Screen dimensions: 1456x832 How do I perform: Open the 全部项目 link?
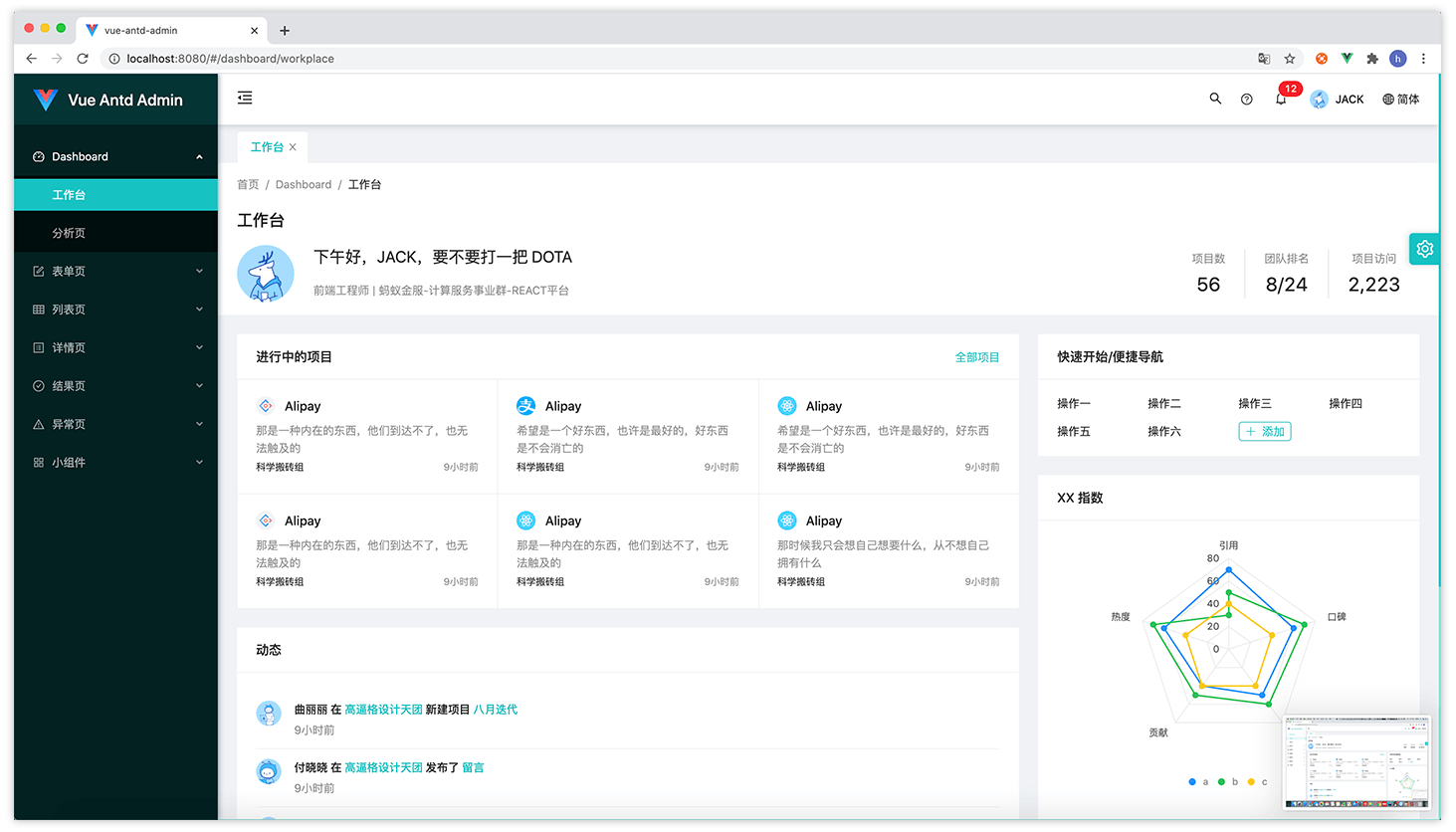[976, 357]
